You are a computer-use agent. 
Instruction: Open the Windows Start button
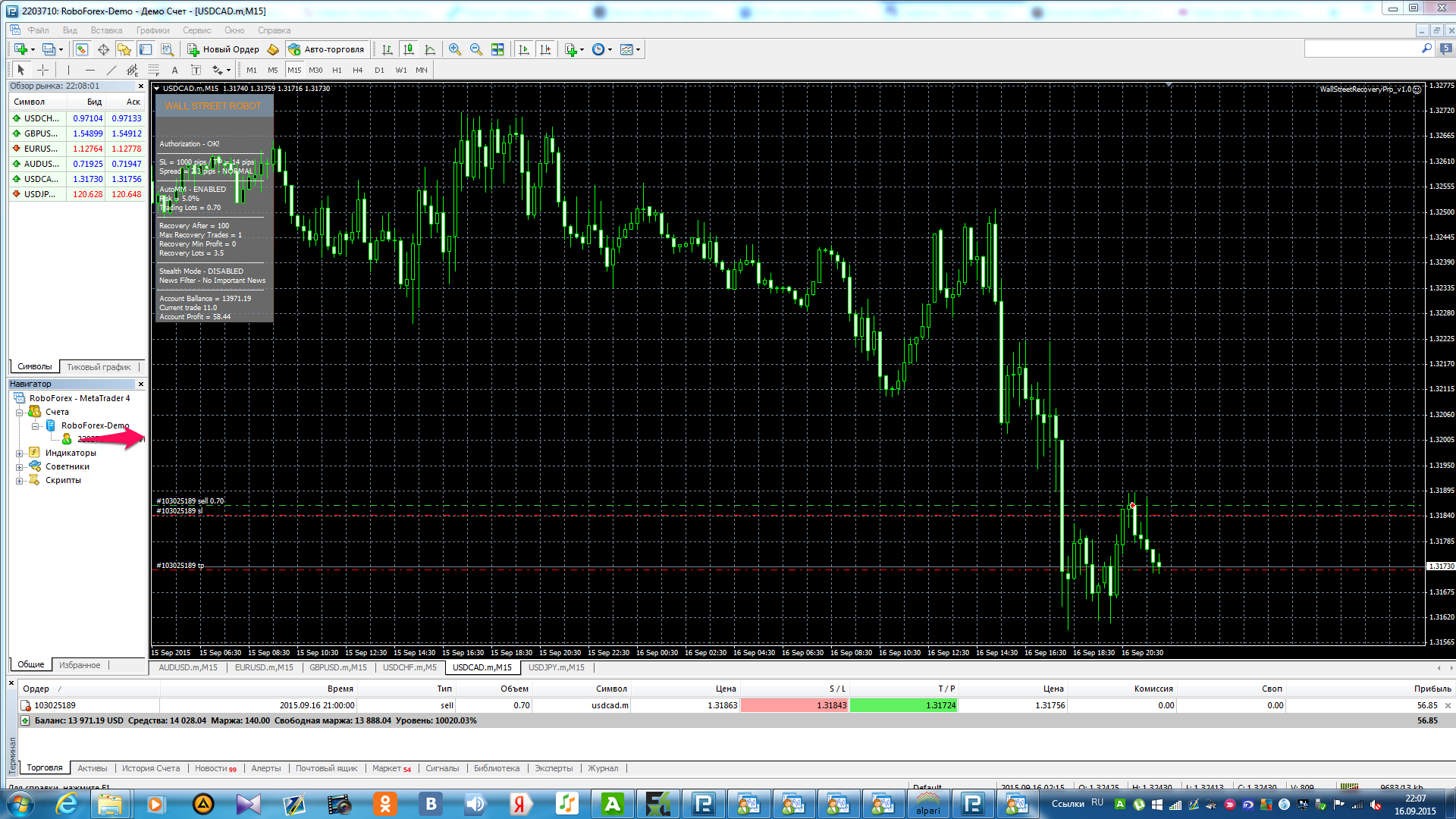[20, 804]
